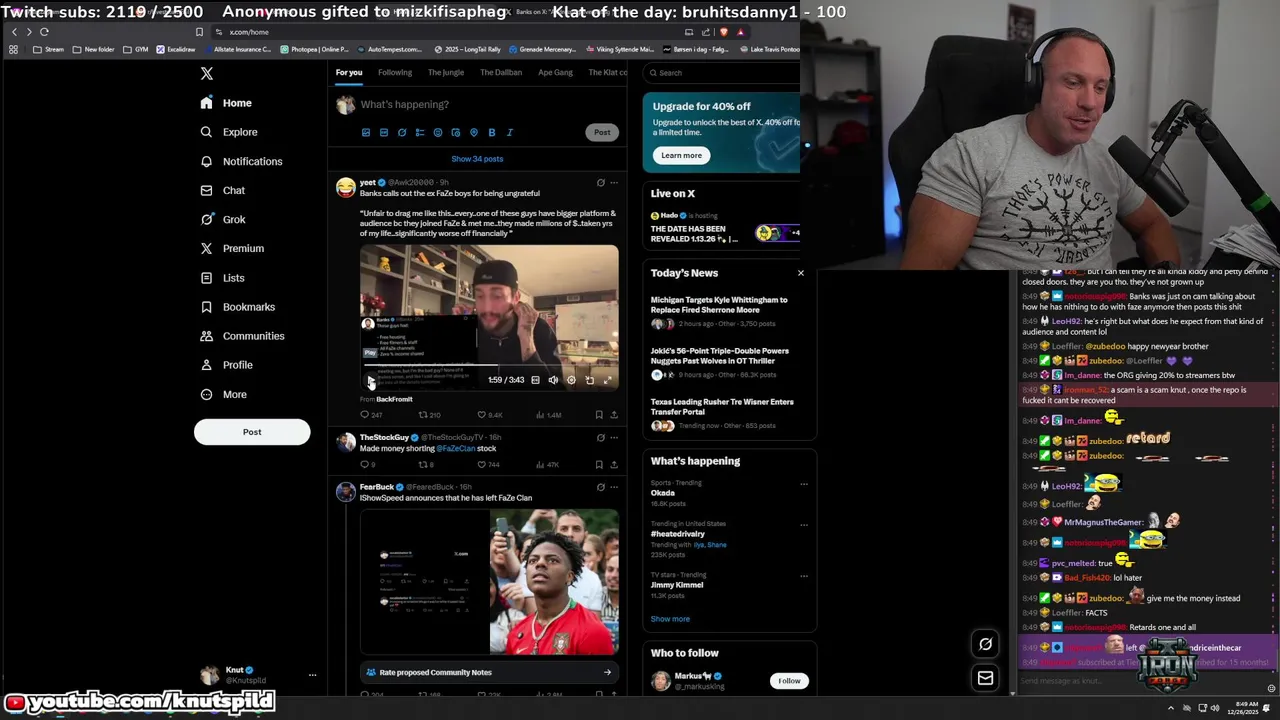Open the emoji picker in composer
Screen dimensions: 1280x720
(x=438, y=132)
